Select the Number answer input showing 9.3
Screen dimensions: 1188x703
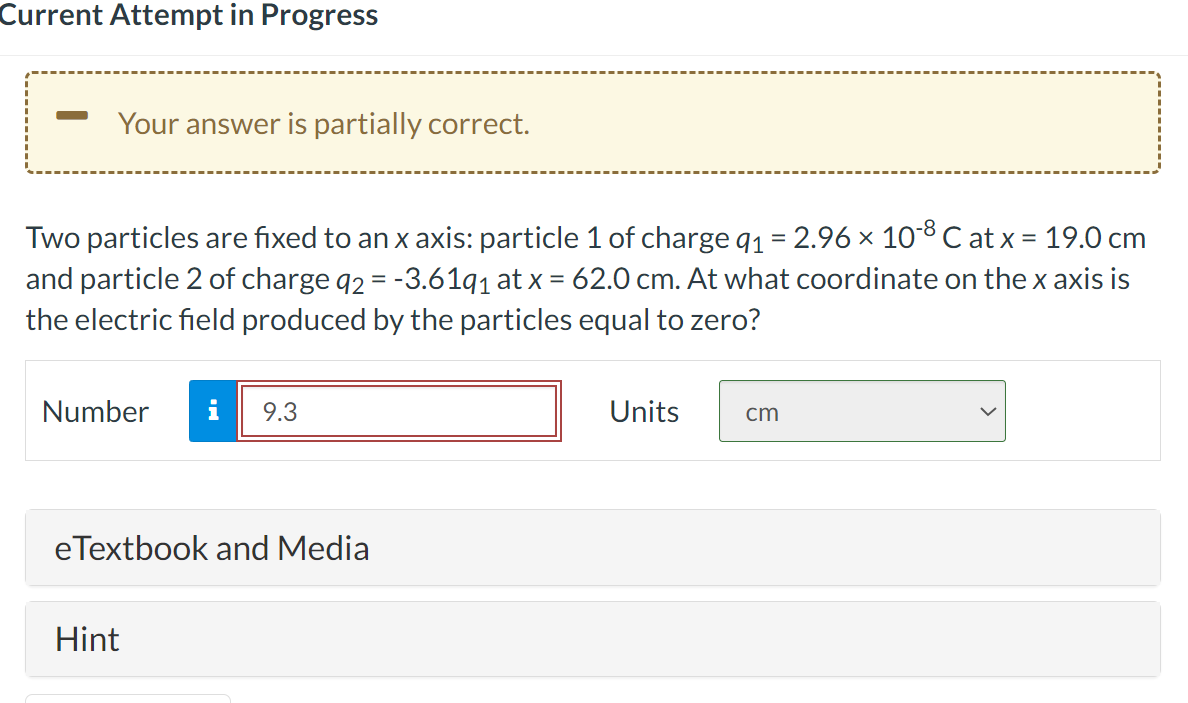398,410
